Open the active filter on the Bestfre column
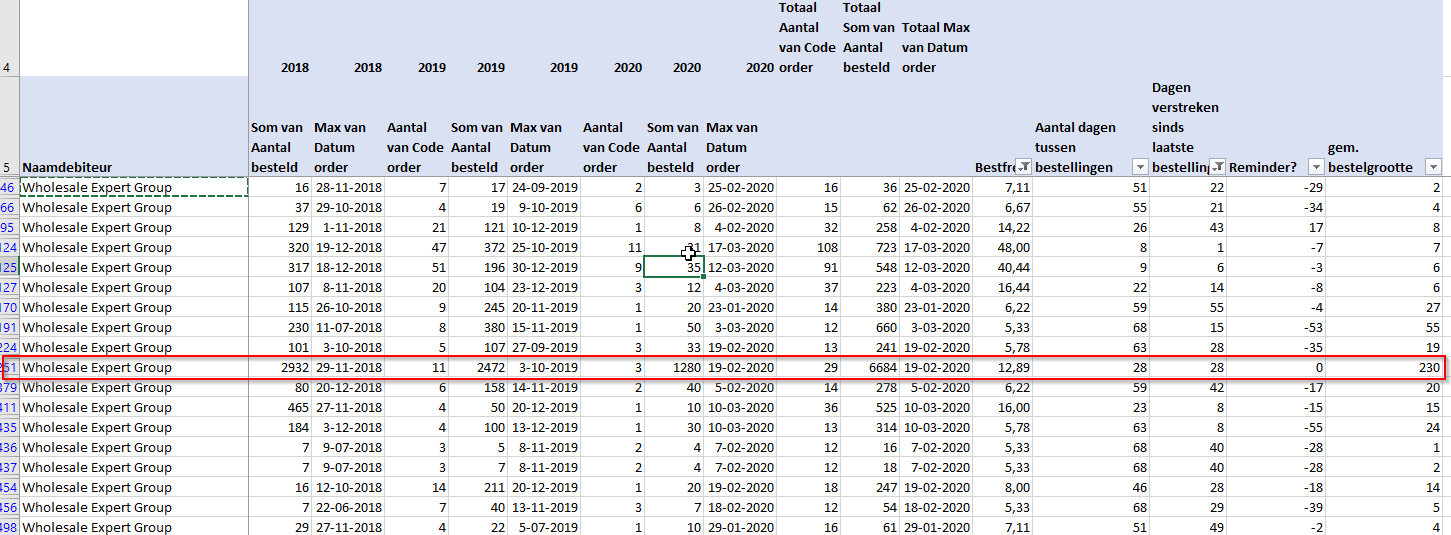Screen dimensions: 1451x535 [1023, 167]
